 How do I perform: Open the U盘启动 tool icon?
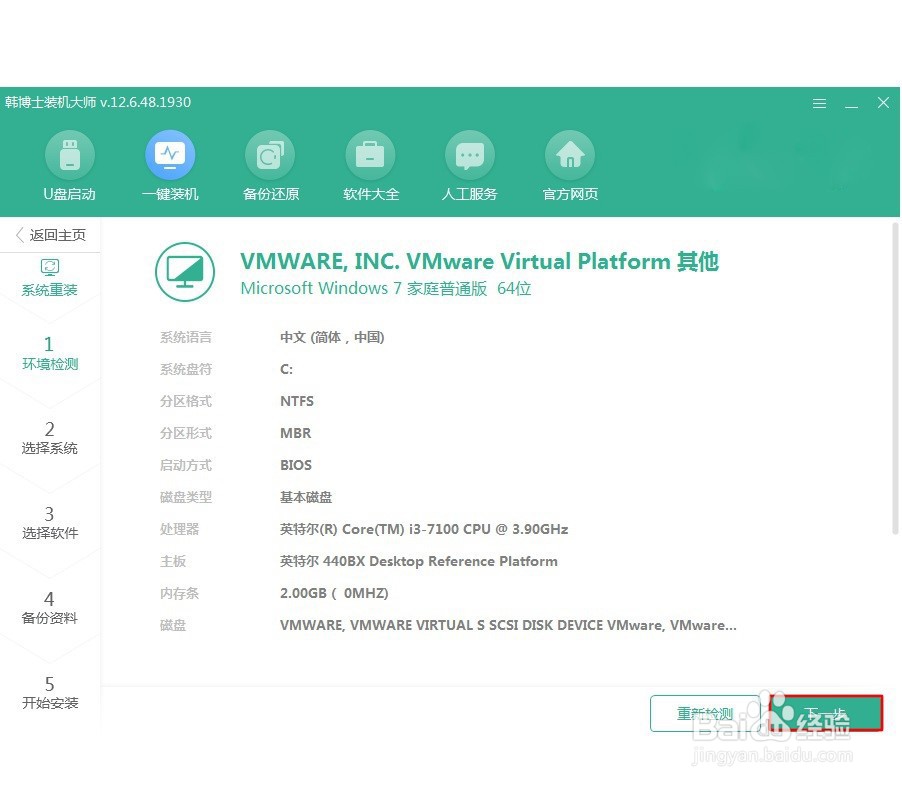coord(70,155)
